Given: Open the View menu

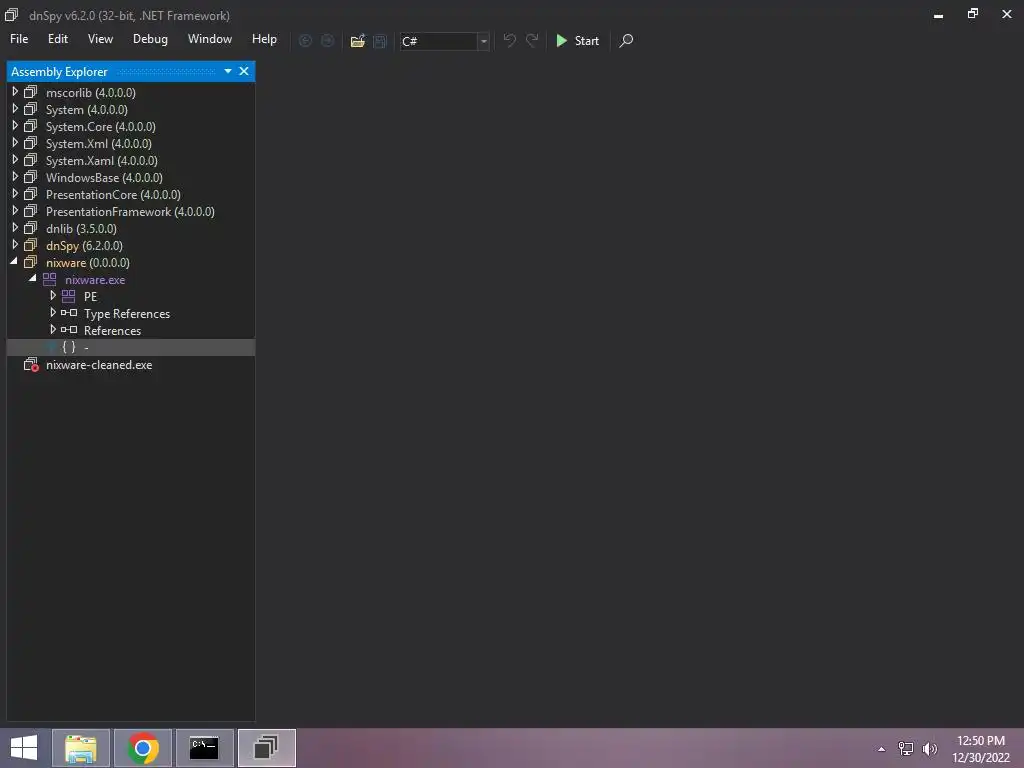Looking at the screenshot, I should (100, 39).
